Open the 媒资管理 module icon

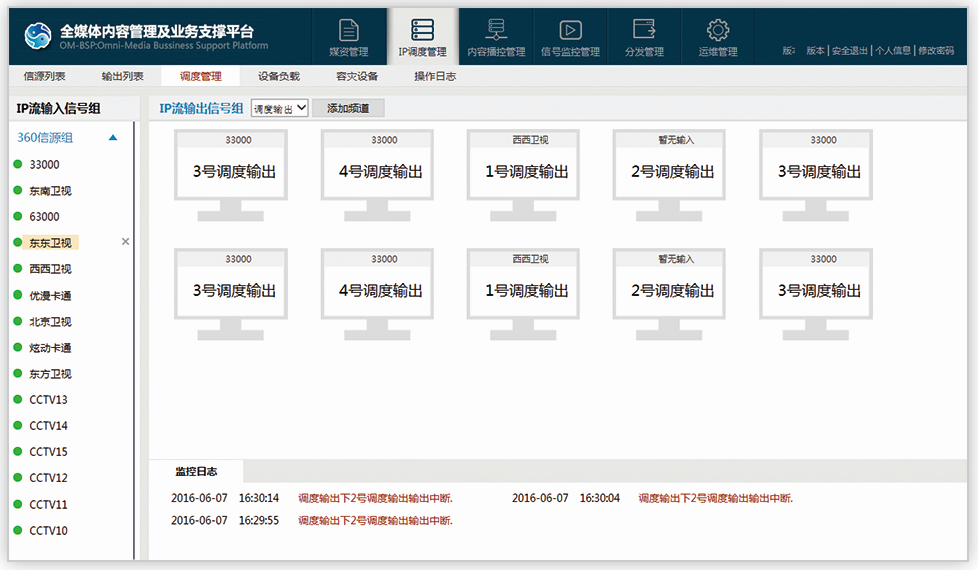(x=348, y=30)
